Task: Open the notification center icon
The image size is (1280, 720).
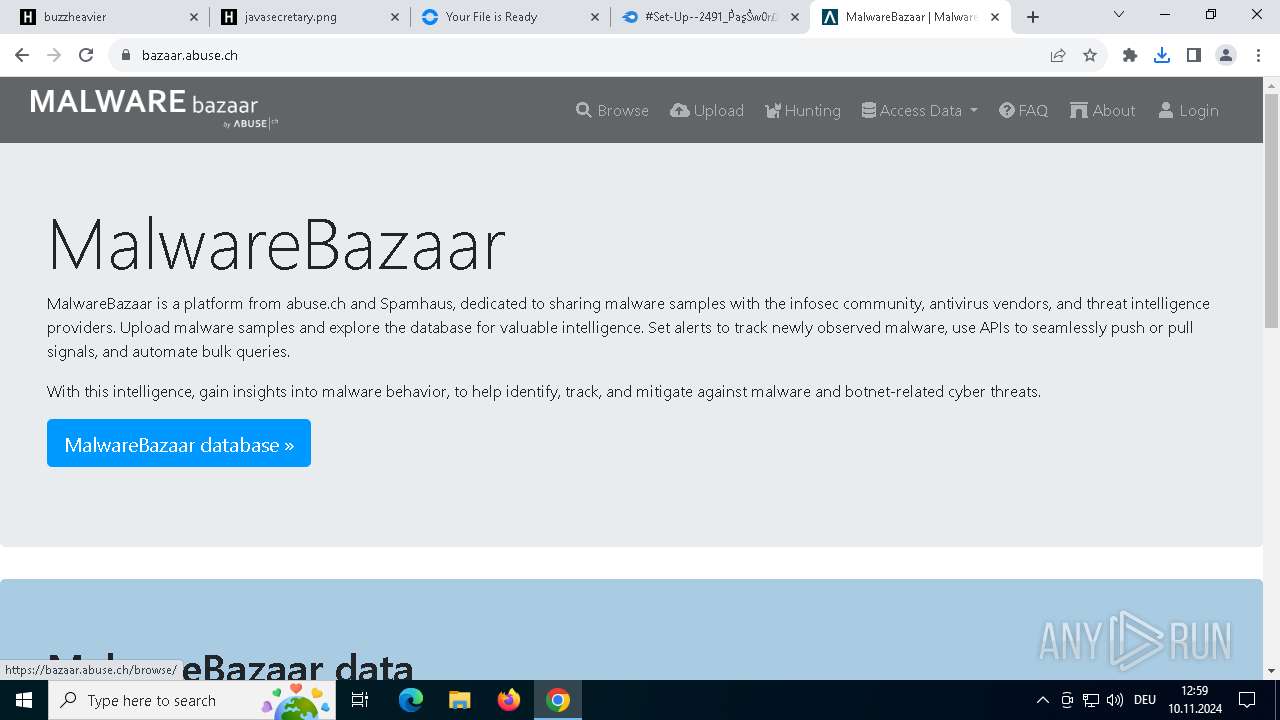Action: [1247, 700]
